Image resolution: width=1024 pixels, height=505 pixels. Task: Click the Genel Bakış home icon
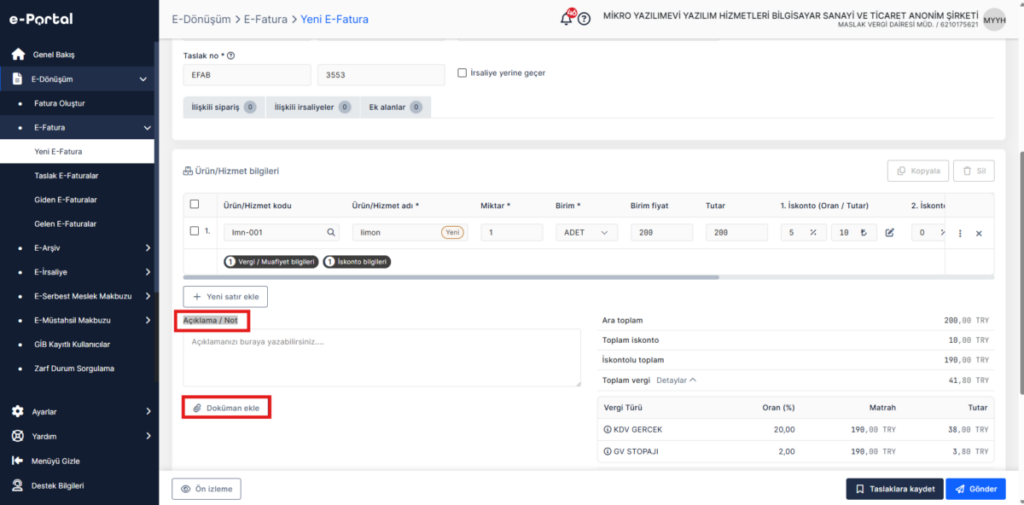tap(18, 54)
